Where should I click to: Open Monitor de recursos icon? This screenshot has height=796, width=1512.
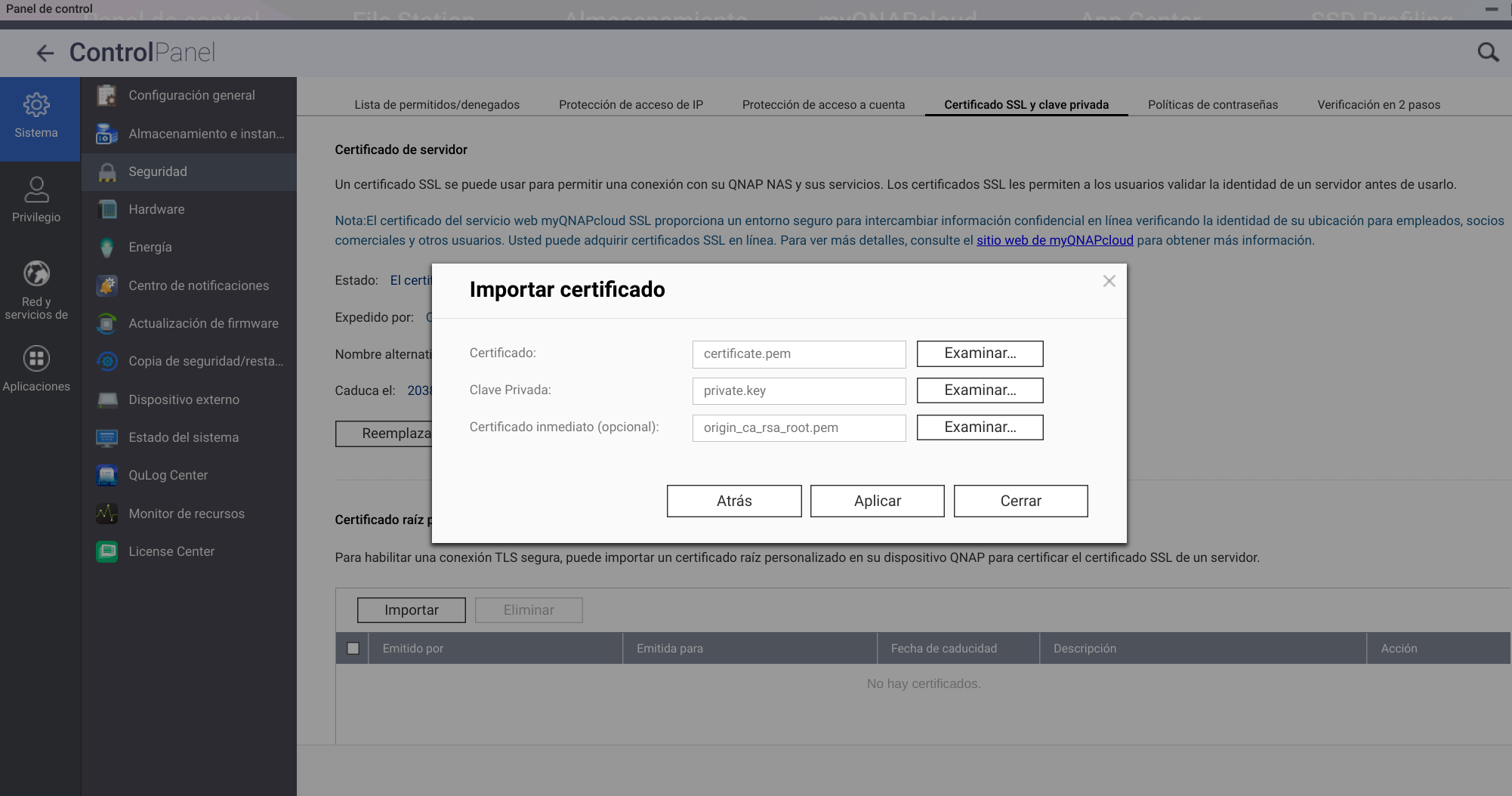pos(107,514)
